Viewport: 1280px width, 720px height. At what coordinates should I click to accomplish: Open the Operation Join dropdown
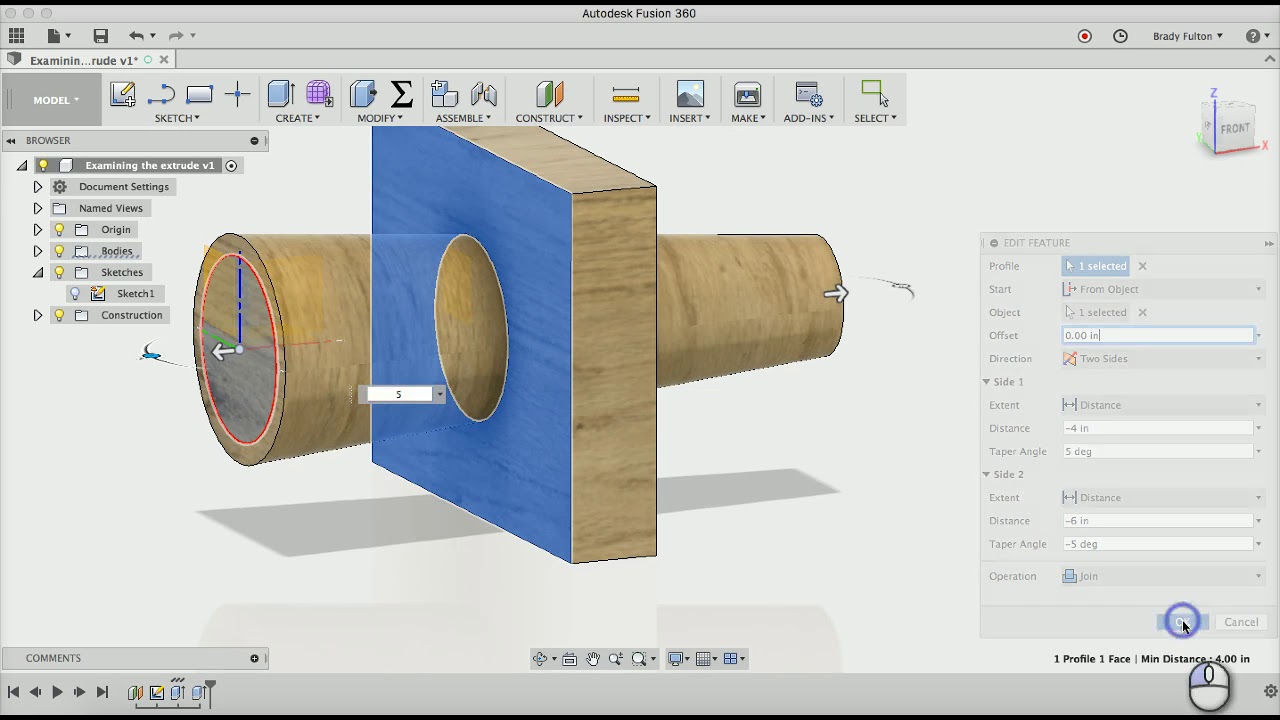(x=1160, y=576)
